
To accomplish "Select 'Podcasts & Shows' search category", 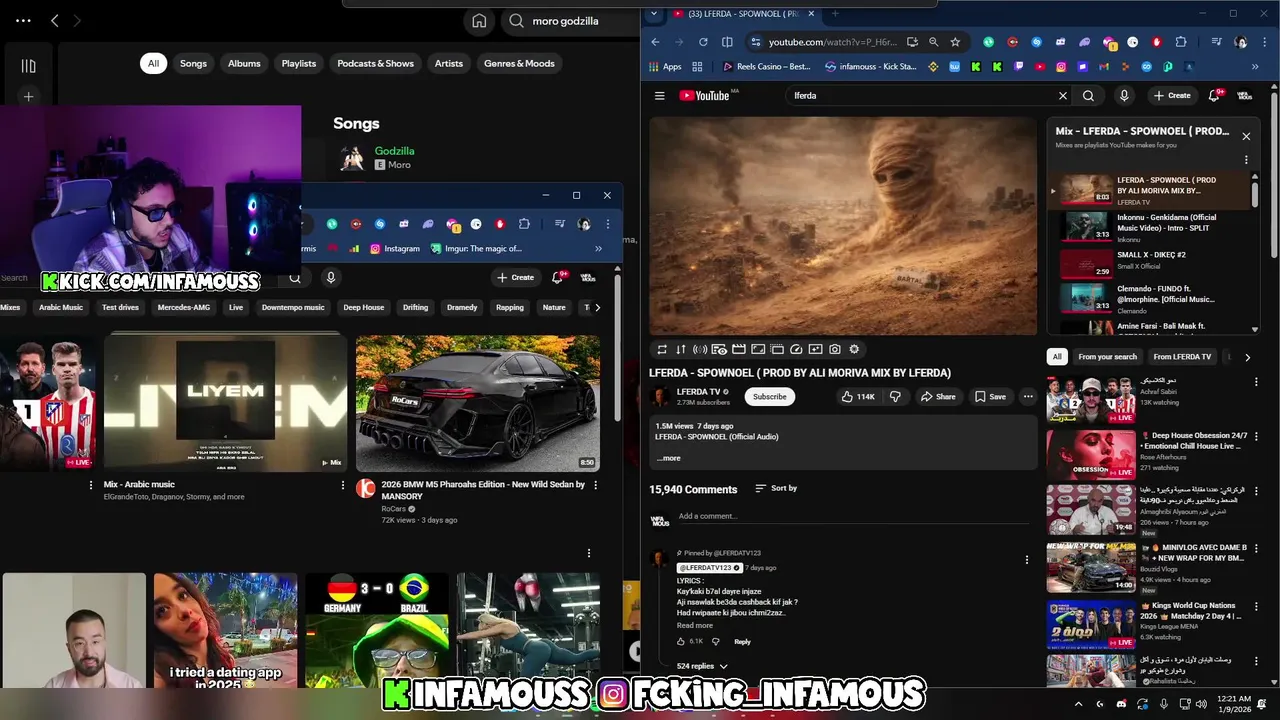I will [375, 63].
